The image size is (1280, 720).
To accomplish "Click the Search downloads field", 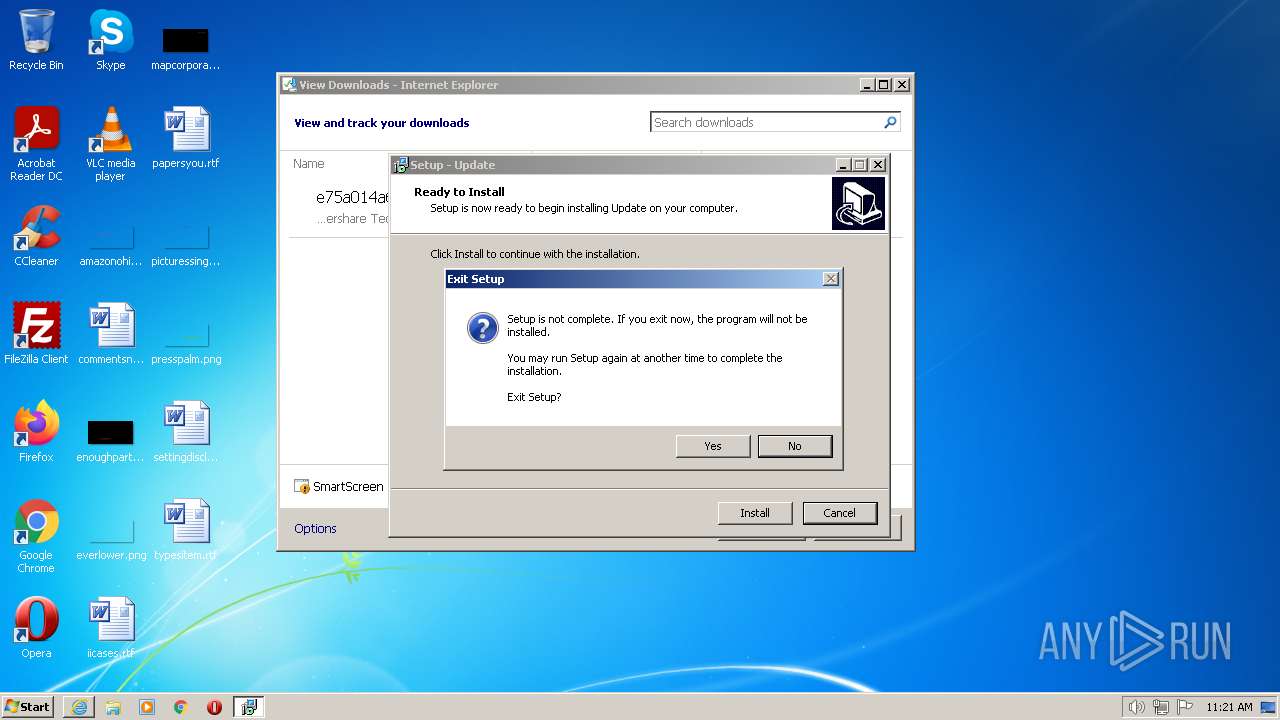I will click(765, 122).
